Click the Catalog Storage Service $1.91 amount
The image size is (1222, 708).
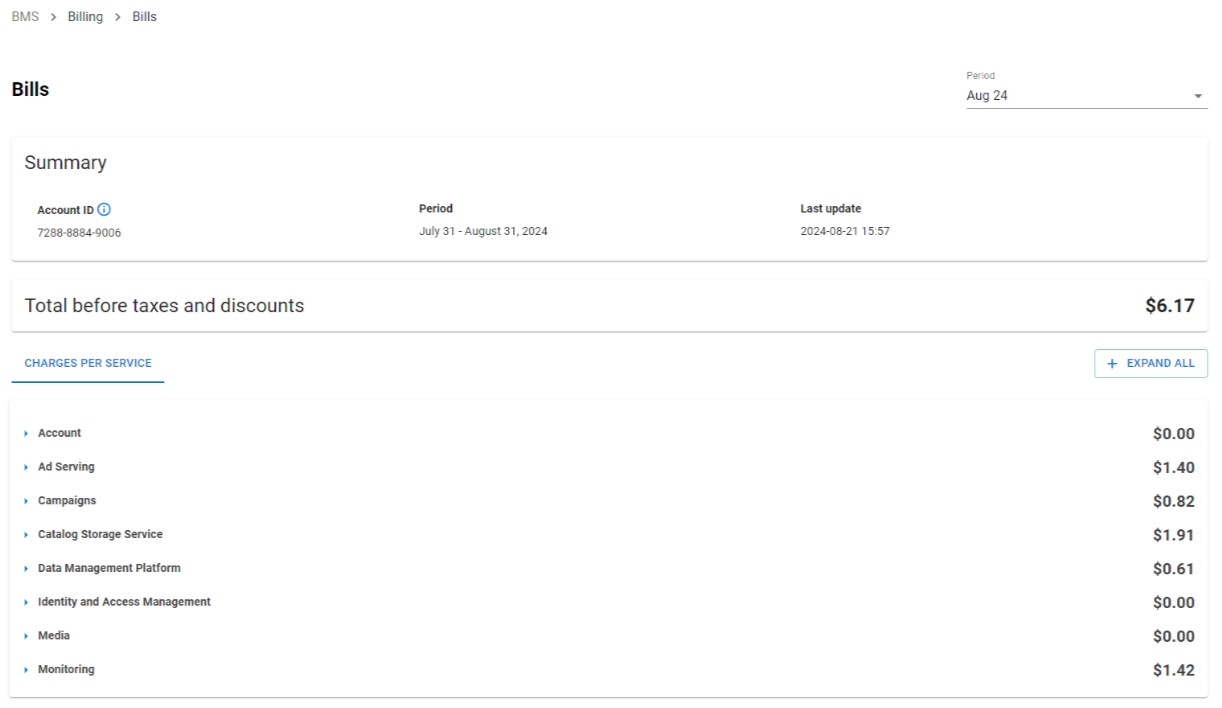[1173, 535]
